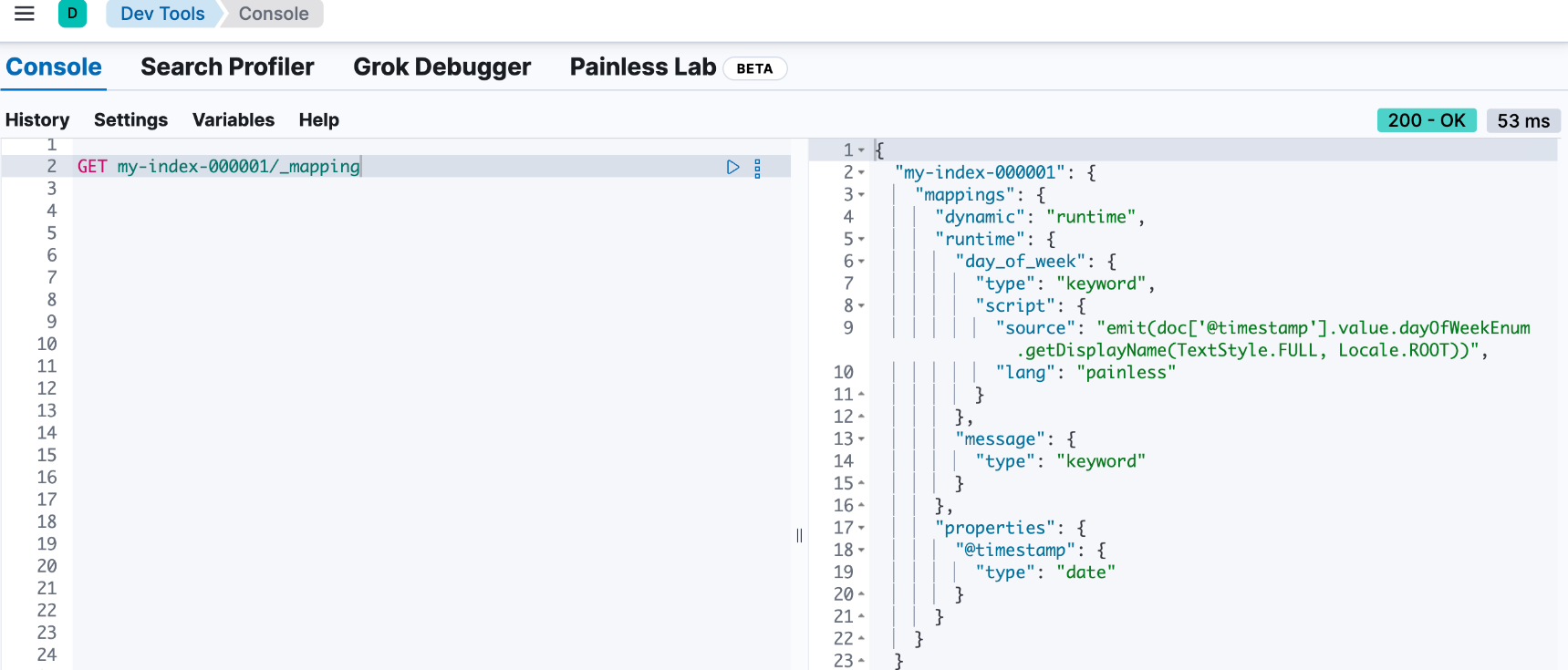Click the 200 - OK status badge

[x=1426, y=120]
